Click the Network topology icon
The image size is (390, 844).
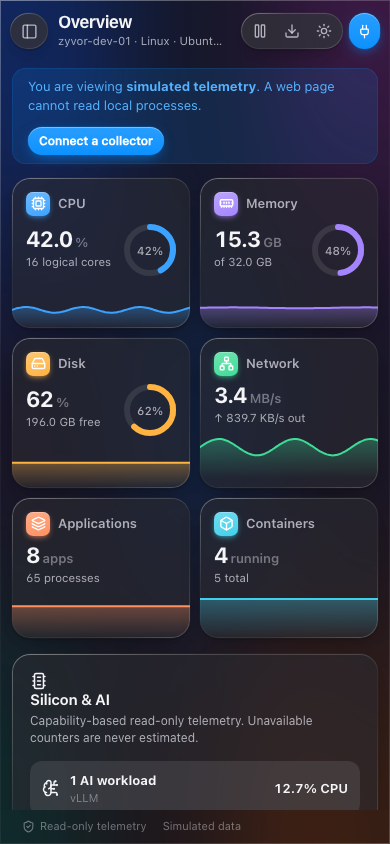[226, 364]
